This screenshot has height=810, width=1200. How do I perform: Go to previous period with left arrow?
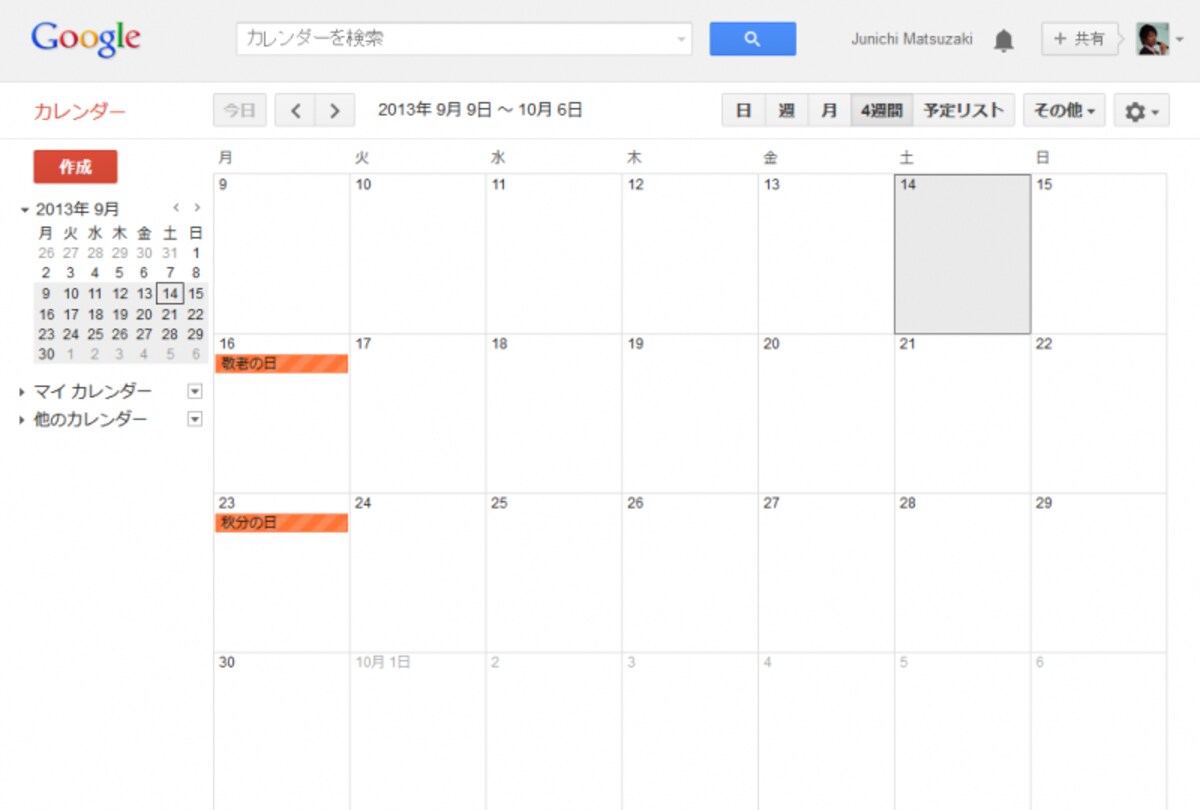pyautogui.click(x=295, y=111)
